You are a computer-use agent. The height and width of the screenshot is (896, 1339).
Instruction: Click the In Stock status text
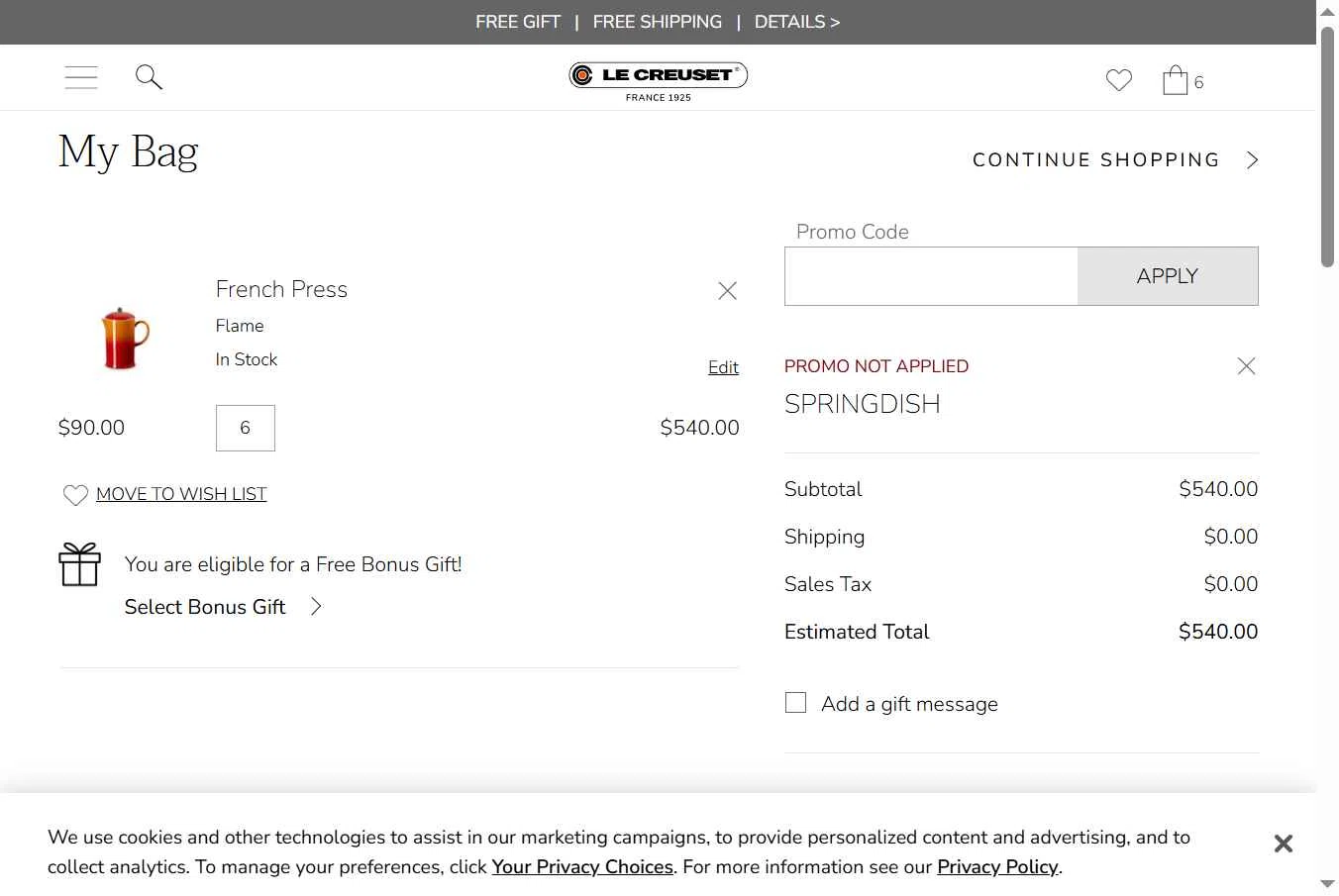pyautogui.click(x=247, y=359)
